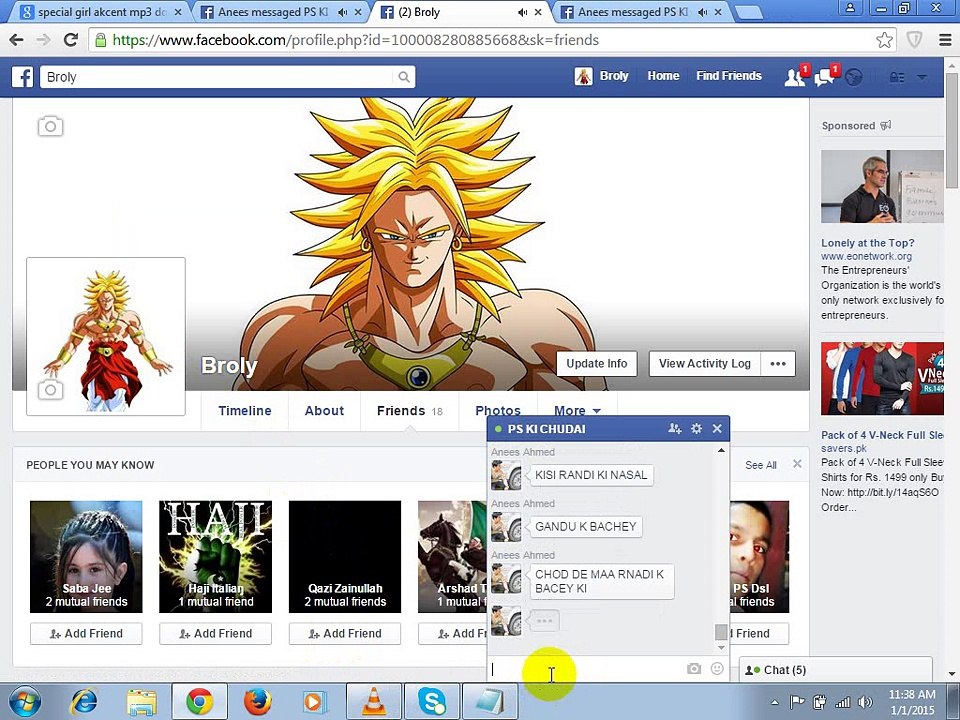The width and height of the screenshot is (960, 720).
Task: Click page vertical scrollbar thumb
Action: [953, 130]
